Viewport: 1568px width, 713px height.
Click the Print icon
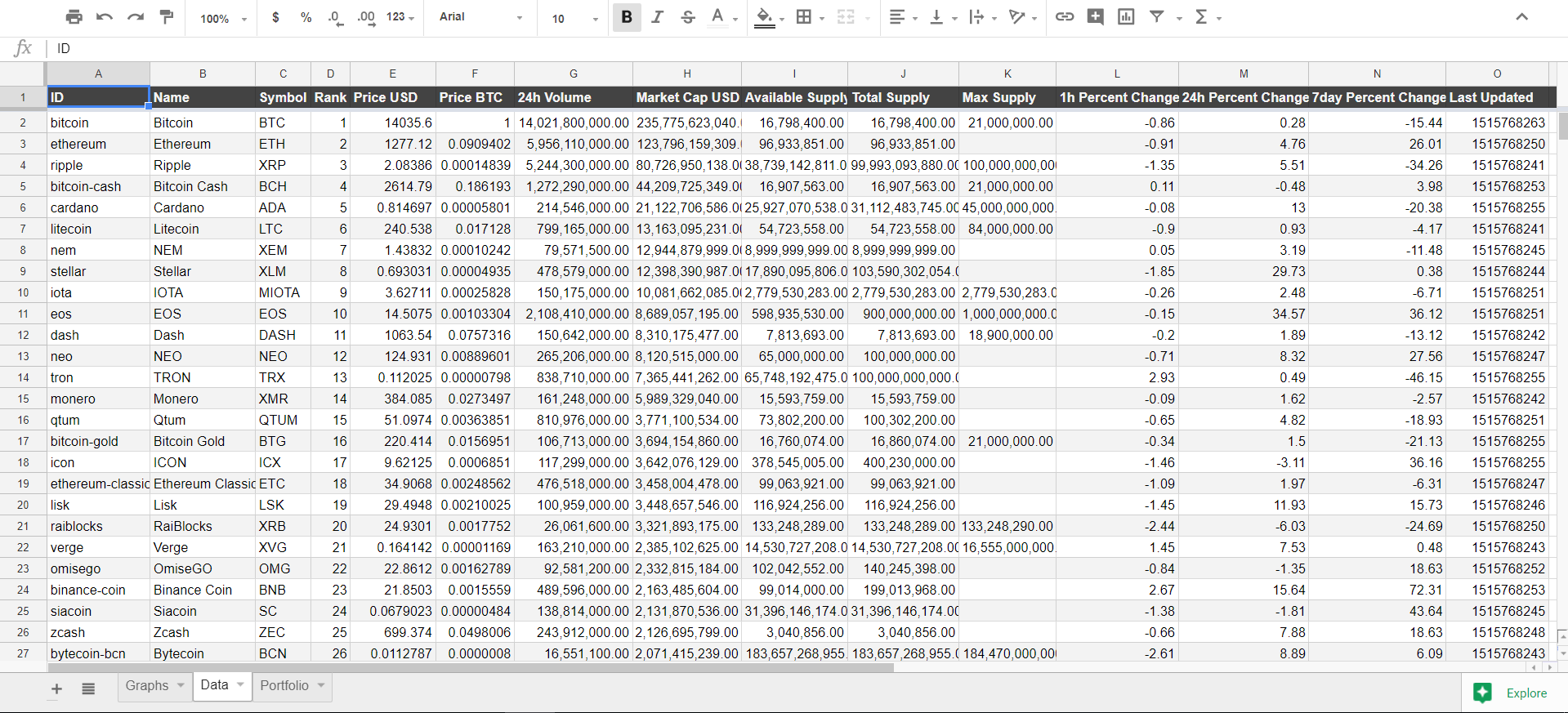74,17
